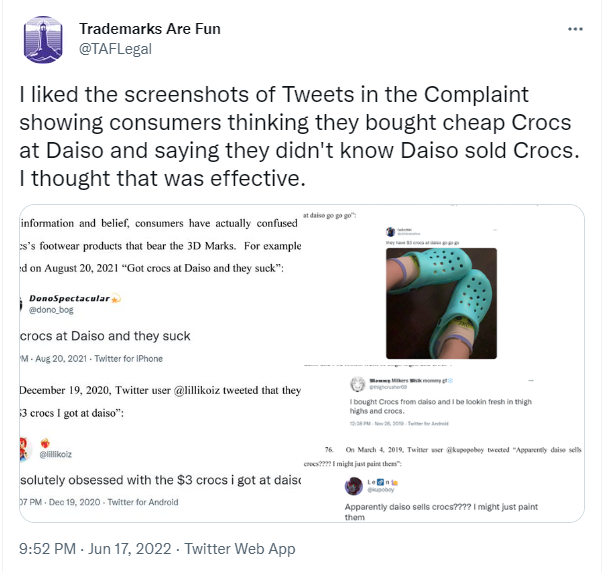Open the tweet's three-dot more menu
This screenshot has width=611, height=573.
[x=574, y=29]
